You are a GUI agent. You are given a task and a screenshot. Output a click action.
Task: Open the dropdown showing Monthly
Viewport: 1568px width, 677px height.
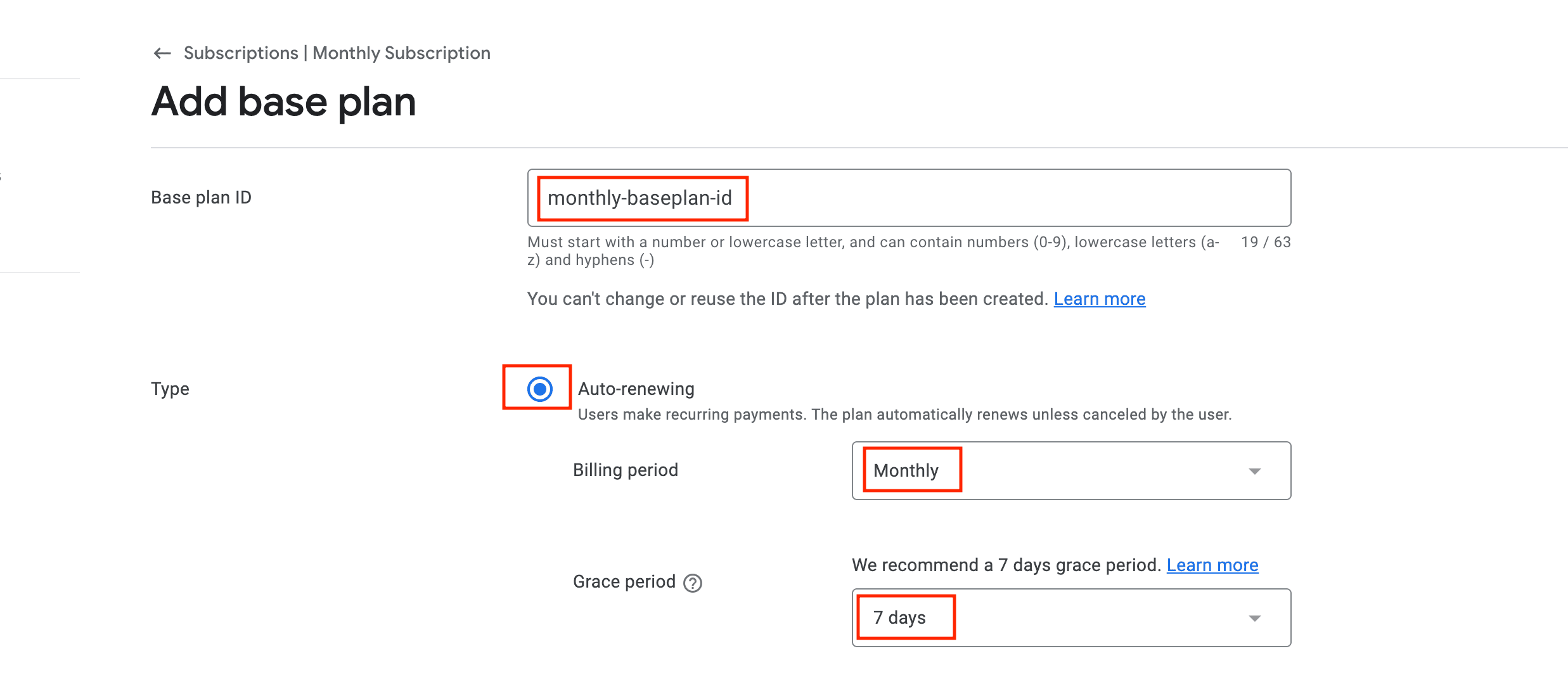[x=1070, y=470]
